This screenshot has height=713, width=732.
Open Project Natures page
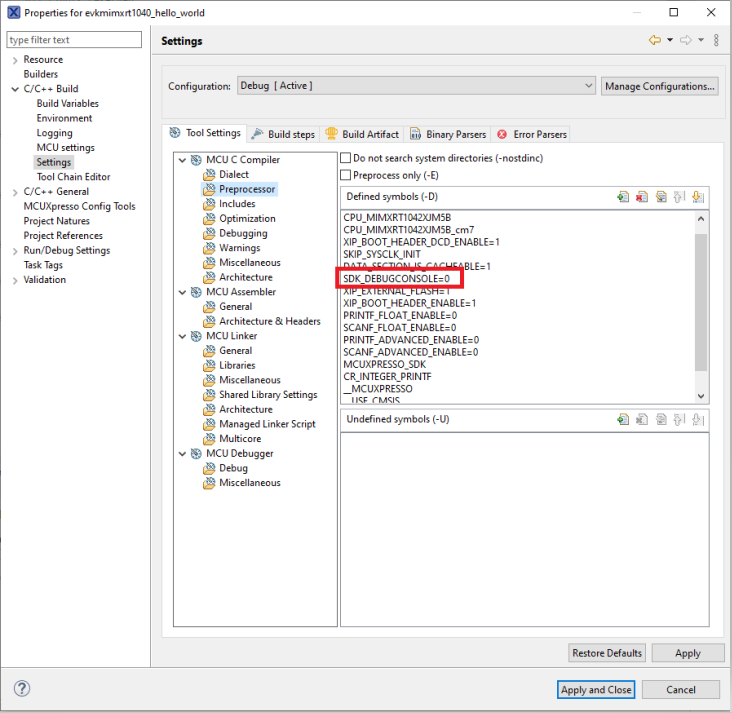click(56, 221)
